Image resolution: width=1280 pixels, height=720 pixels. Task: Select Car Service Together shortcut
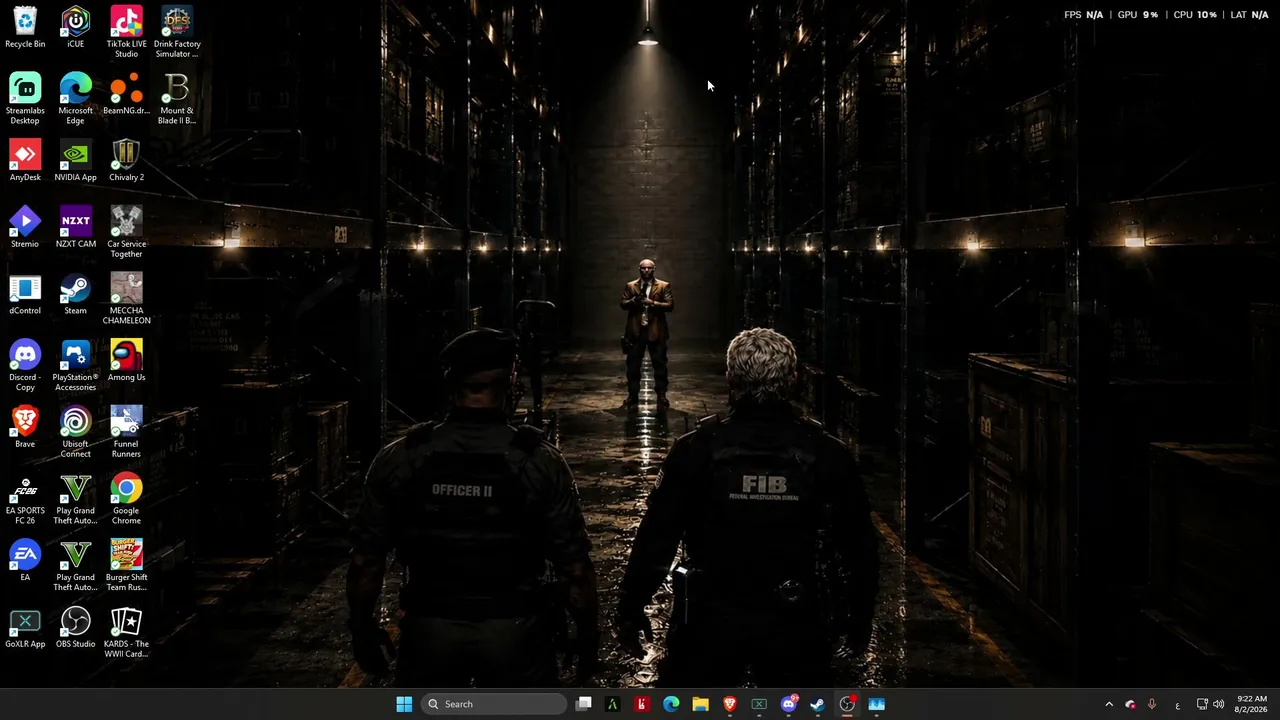126,233
